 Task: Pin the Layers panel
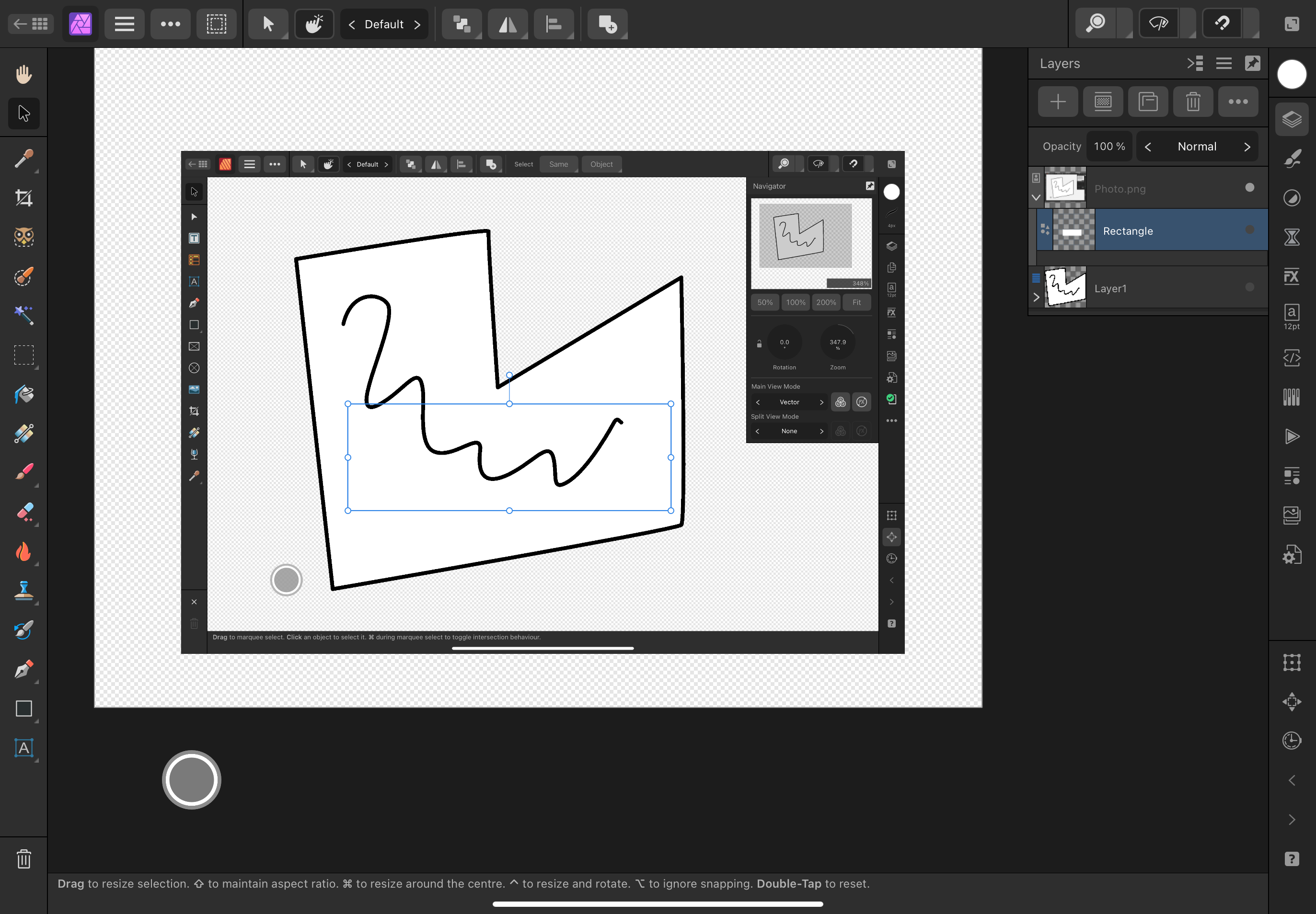[x=1252, y=64]
